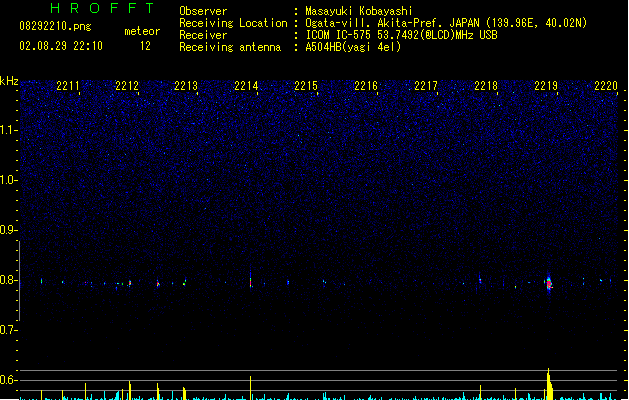Select the filename 08292210.png

coord(55,26)
